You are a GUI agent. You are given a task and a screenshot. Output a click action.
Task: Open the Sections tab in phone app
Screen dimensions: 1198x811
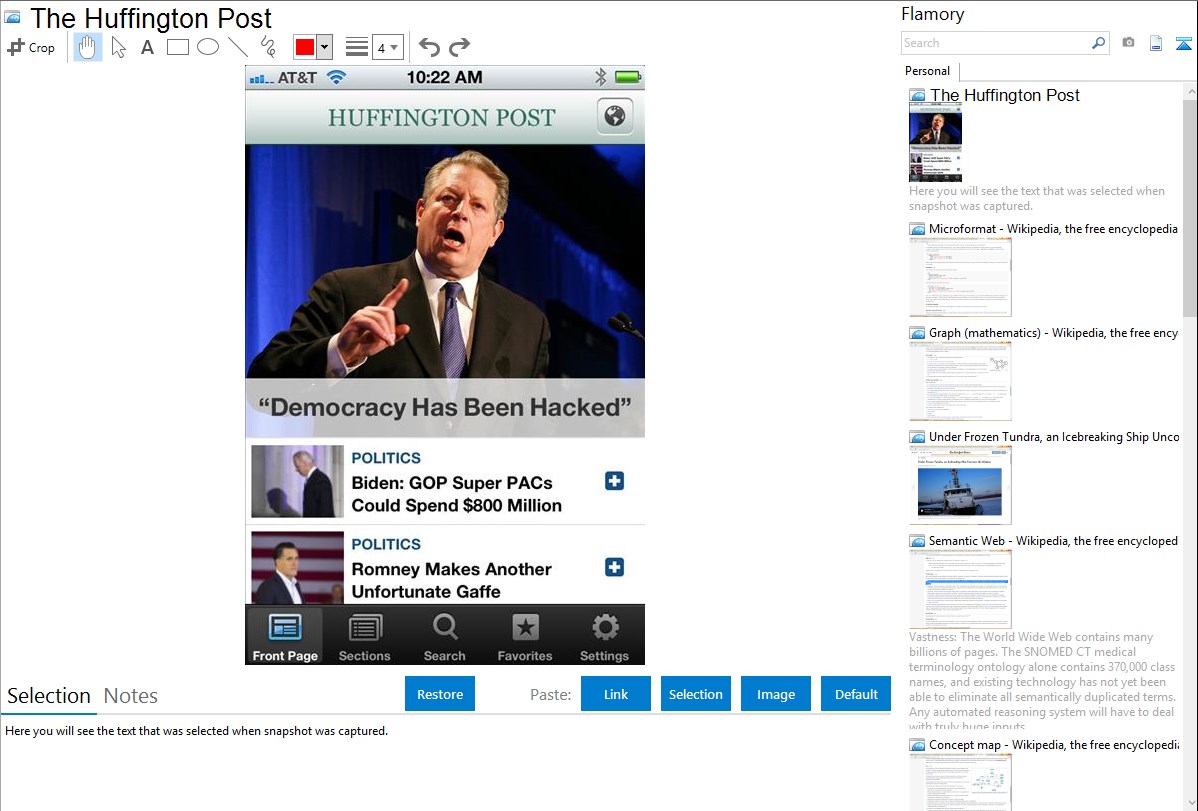point(364,636)
